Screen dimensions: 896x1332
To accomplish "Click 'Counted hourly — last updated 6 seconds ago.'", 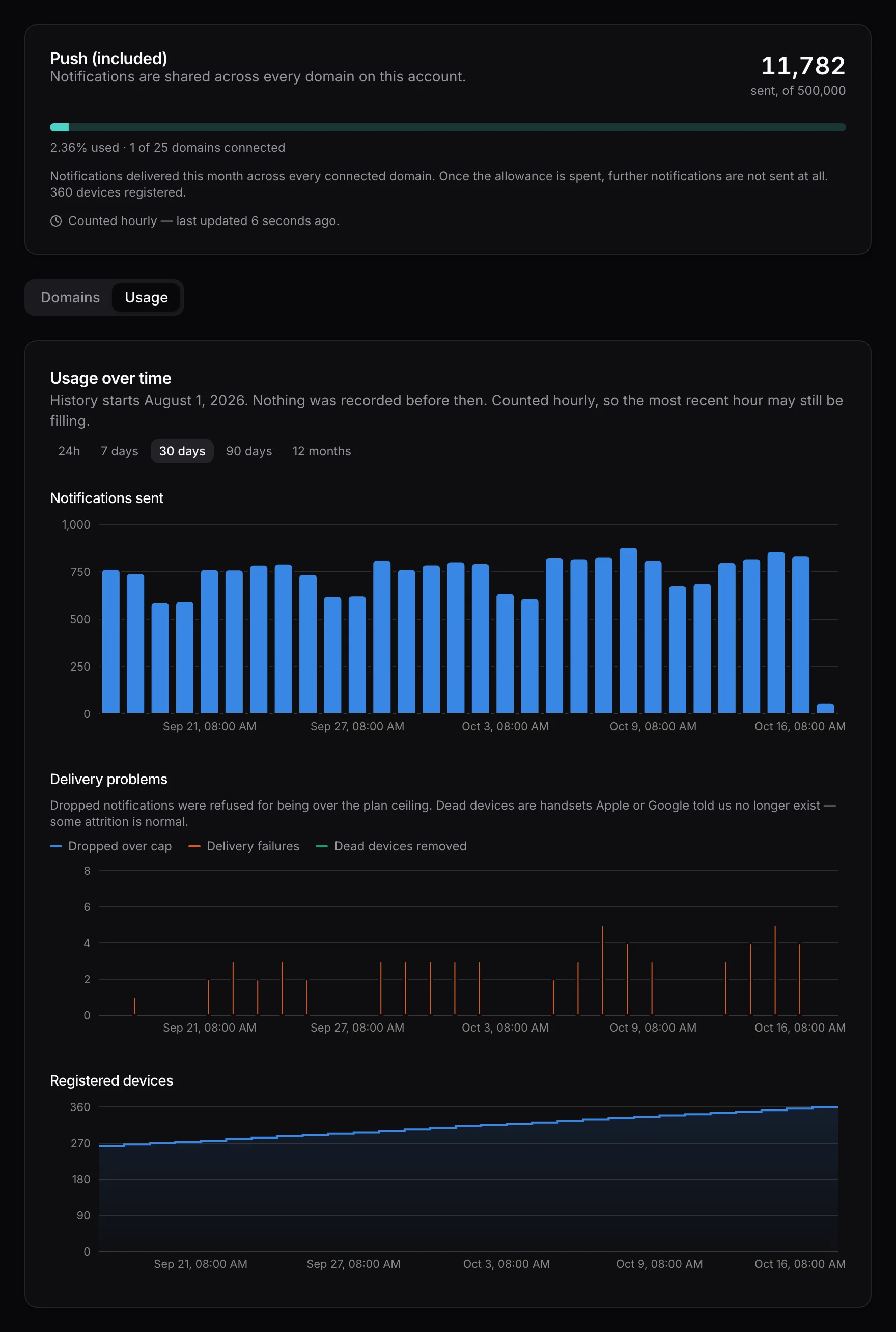I will coord(204,220).
